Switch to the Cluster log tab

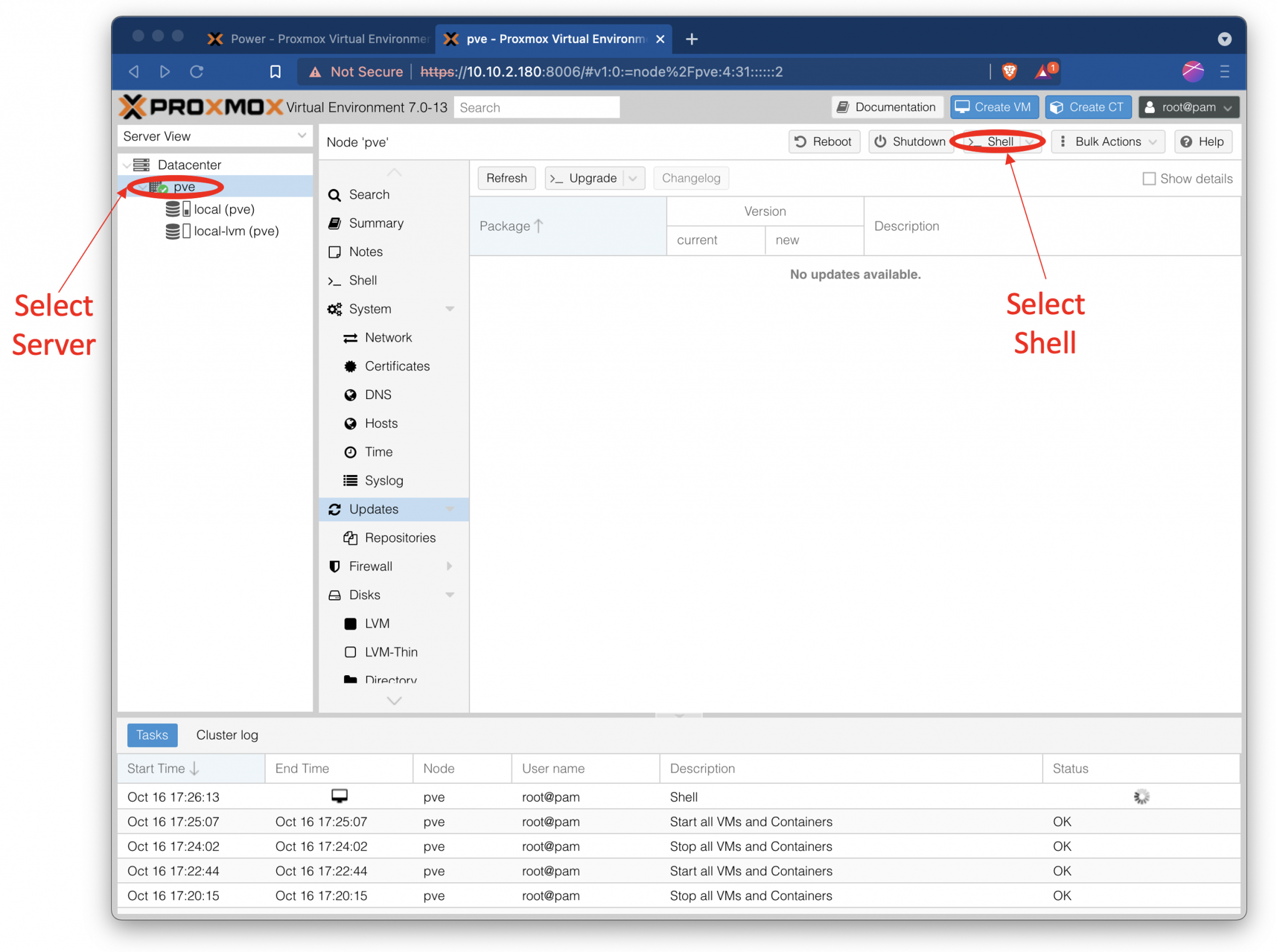pyautogui.click(x=227, y=735)
